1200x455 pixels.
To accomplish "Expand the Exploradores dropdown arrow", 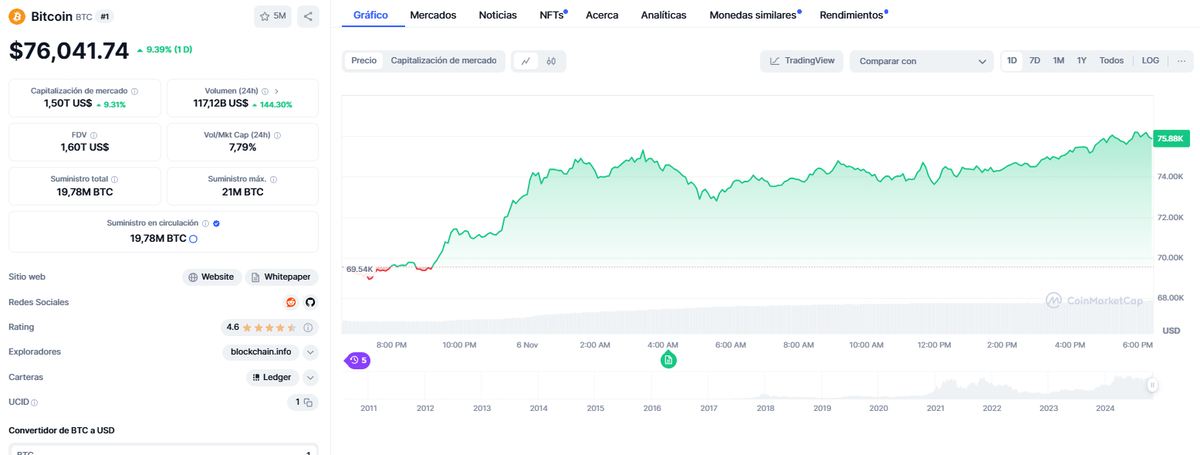I will point(310,352).
